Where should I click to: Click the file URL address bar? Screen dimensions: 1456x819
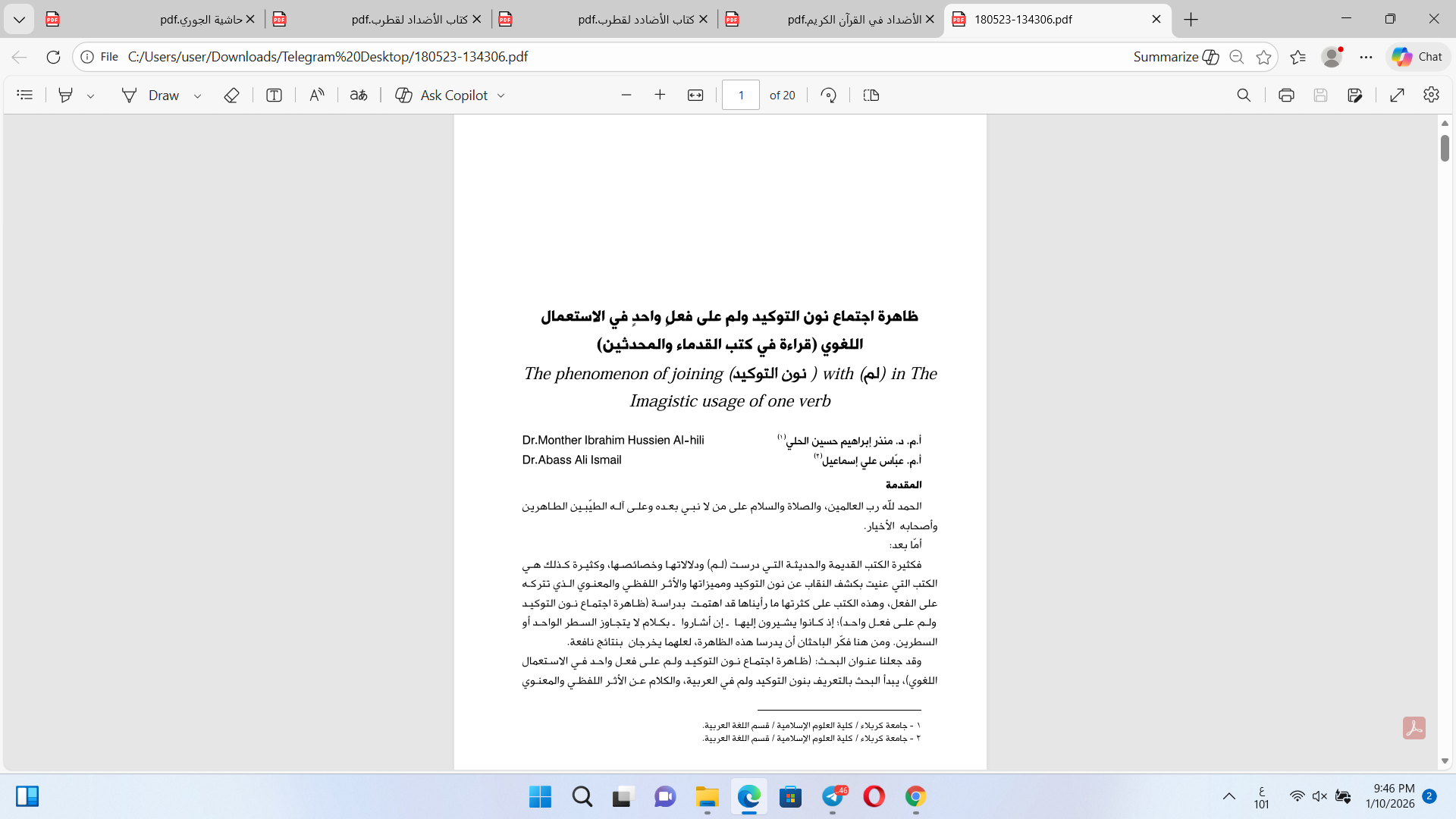tap(328, 57)
